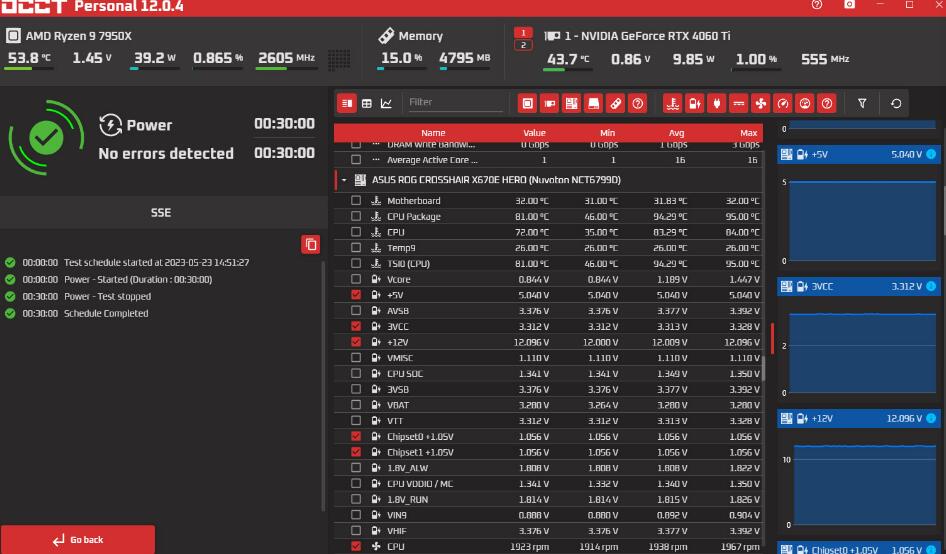Click the CPU temperature load bar

(29, 69)
